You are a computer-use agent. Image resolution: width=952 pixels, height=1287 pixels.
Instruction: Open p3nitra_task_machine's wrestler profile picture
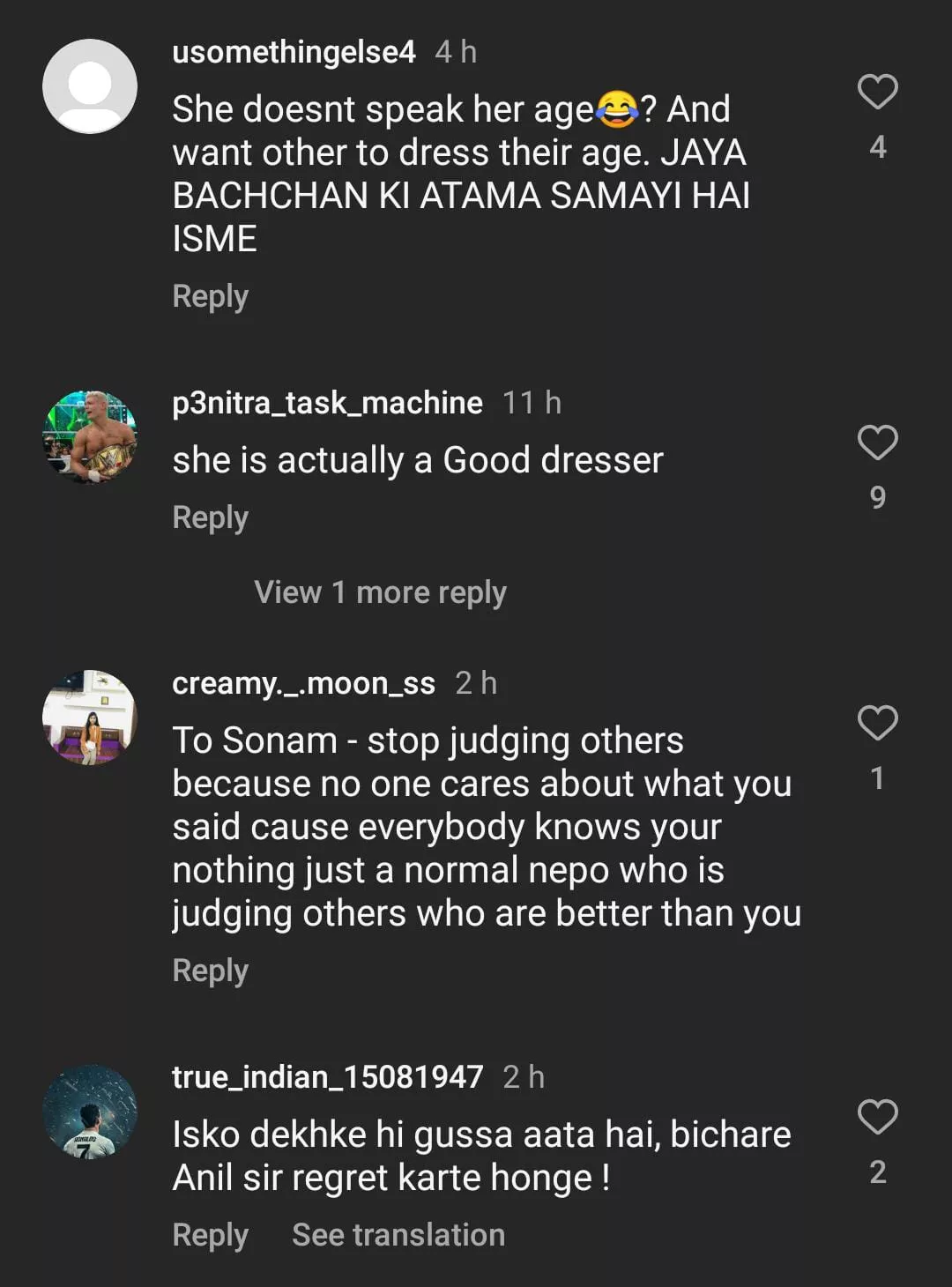tap(90, 437)
